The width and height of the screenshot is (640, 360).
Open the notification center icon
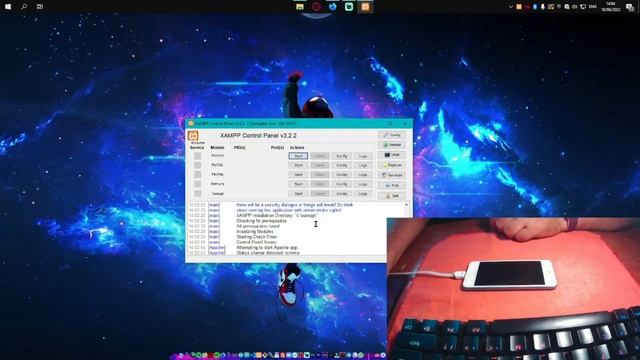[630, 7]
